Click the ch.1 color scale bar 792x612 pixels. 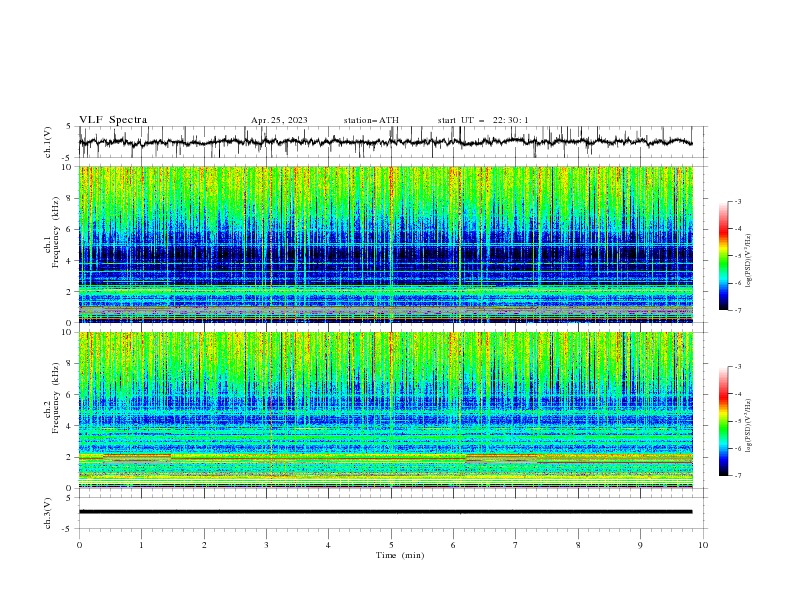pos(723,255)
